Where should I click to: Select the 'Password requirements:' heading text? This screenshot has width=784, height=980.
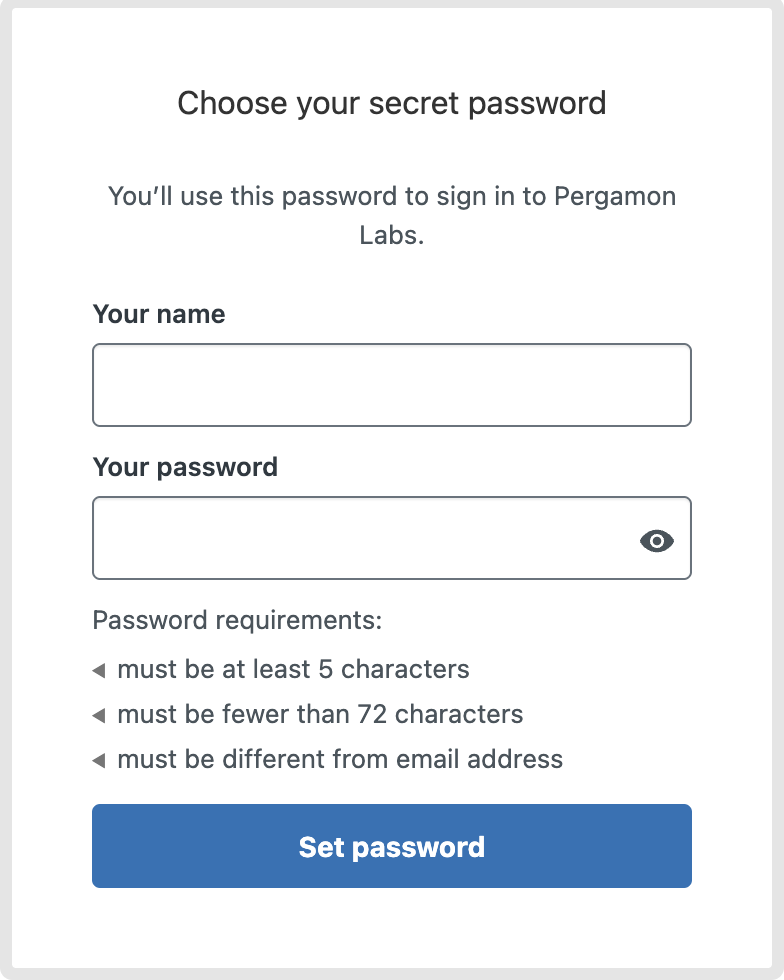[237, 621]
